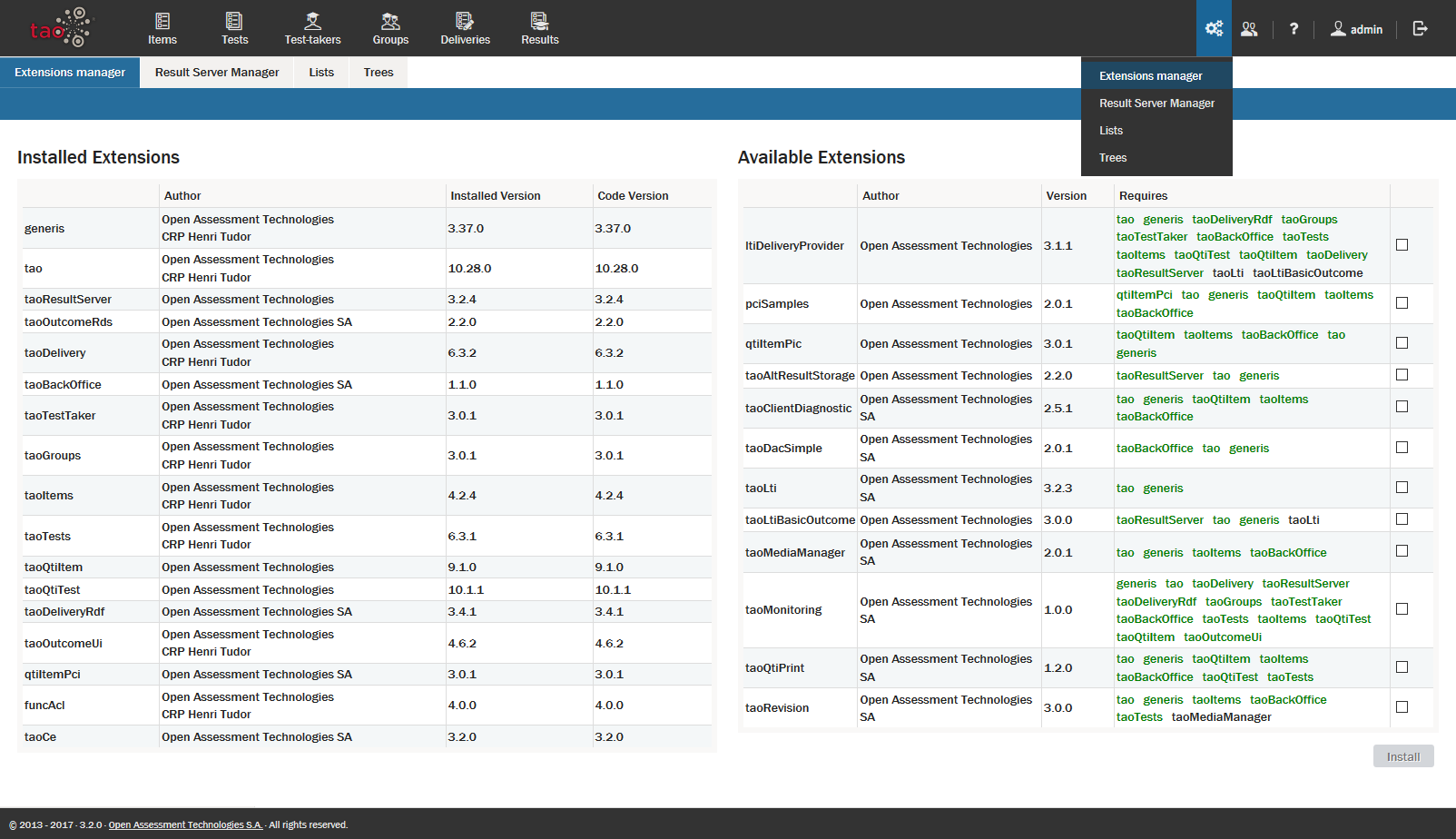Switch to the Lists tab
The height and width of the screenshot is (839, 1456).
click(321, 73)
